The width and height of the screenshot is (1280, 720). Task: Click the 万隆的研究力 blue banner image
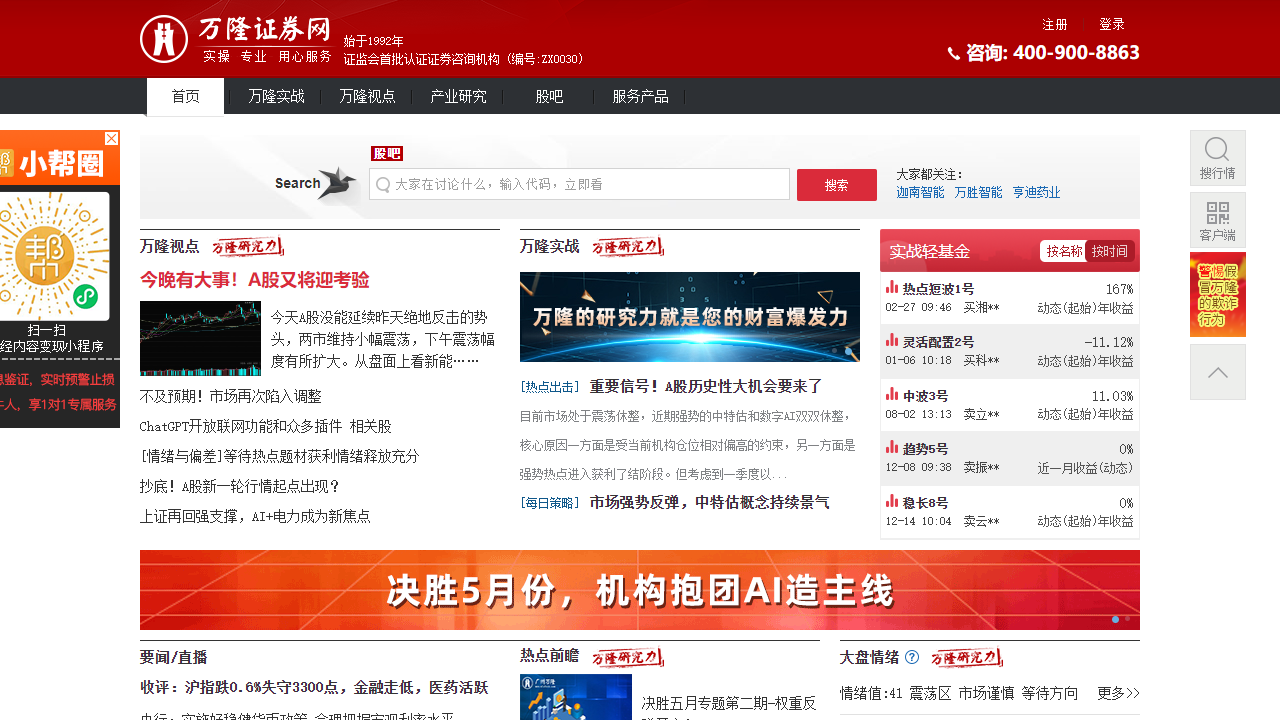click(x=690, y=317)
